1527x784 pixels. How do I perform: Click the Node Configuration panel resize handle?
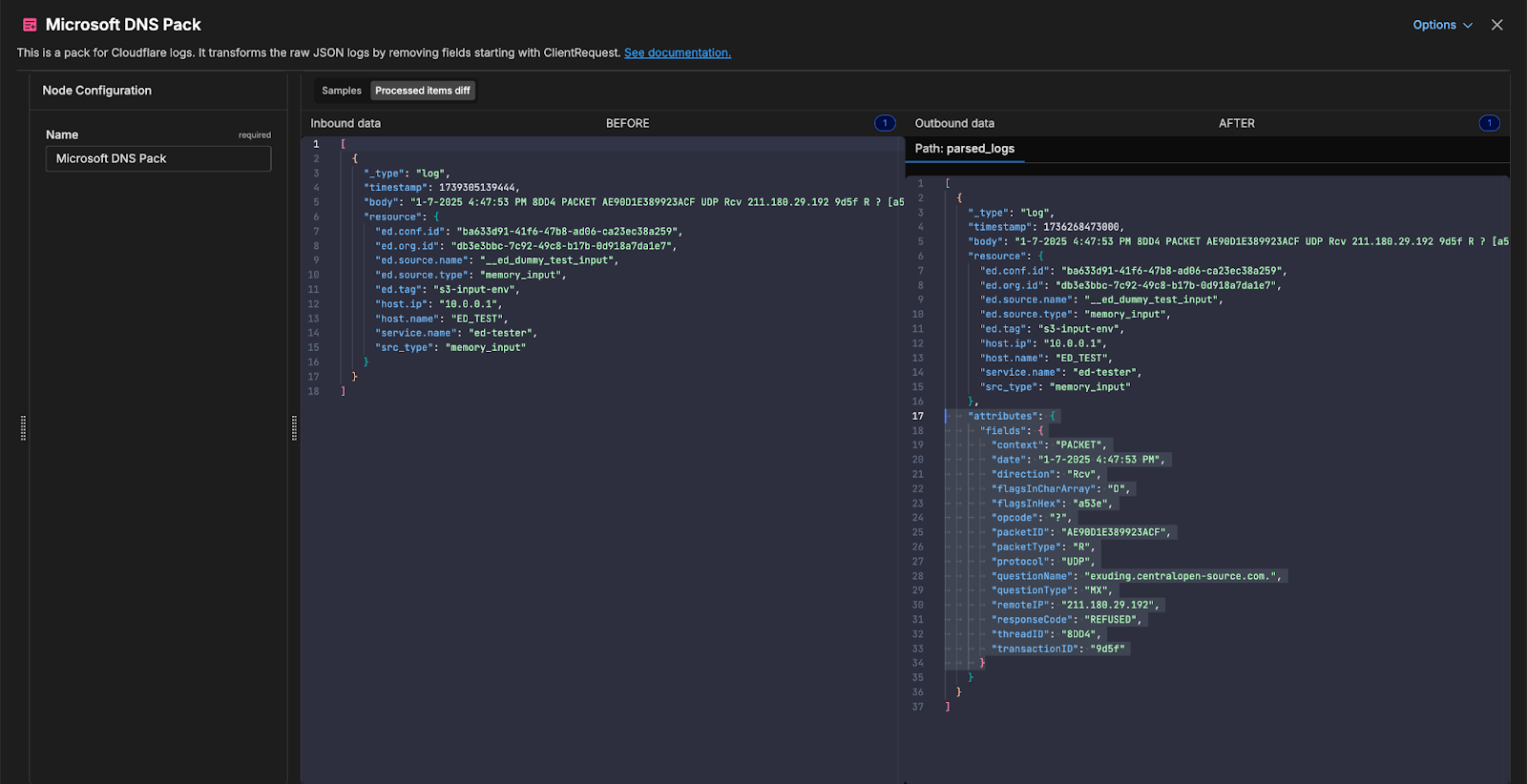pos(294,428)
